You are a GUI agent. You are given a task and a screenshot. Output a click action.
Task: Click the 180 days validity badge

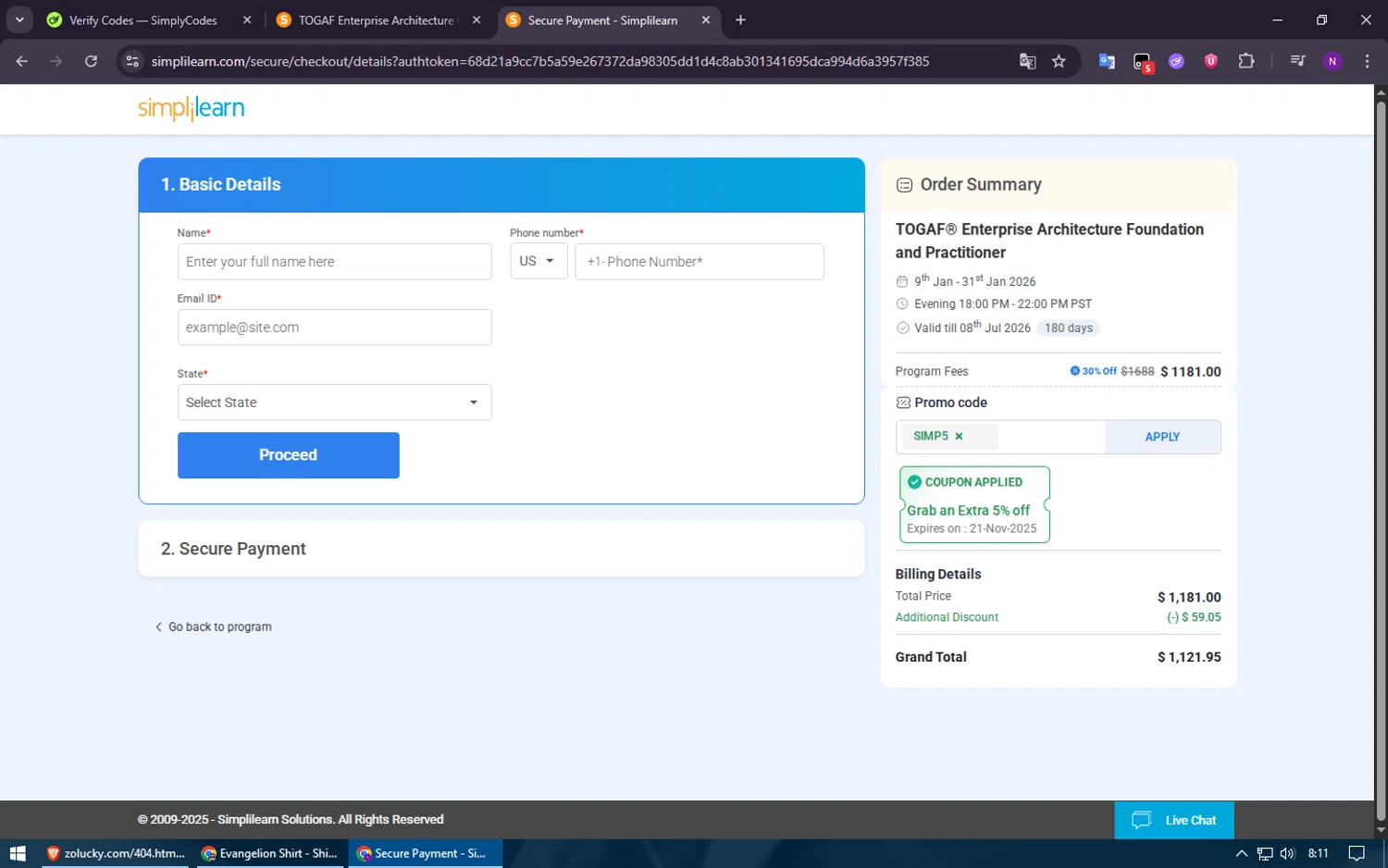tap(1068, 328)
